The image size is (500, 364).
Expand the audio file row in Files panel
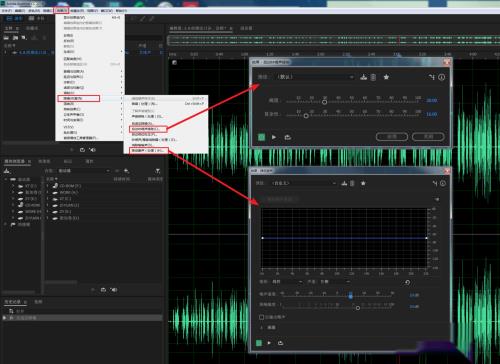[x=5, y=52]
